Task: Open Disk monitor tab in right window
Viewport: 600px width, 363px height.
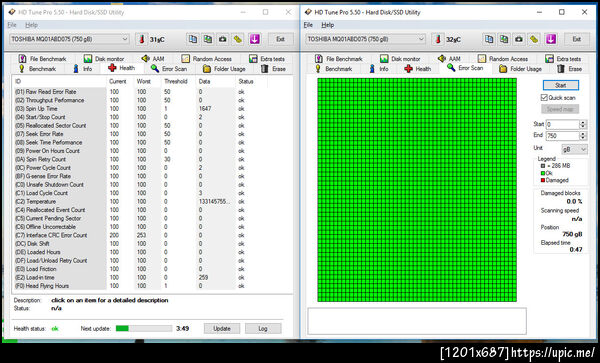Action: pos(400,59)
